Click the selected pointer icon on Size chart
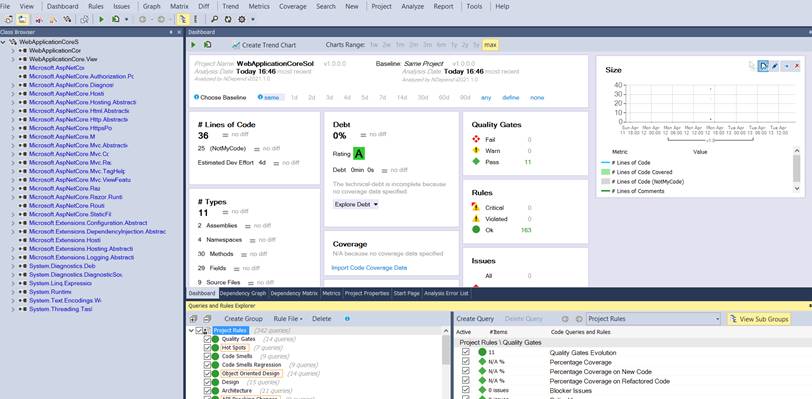The width and height of the screenshot is (812, 399). pyautogui.click(x=763, y=66)
